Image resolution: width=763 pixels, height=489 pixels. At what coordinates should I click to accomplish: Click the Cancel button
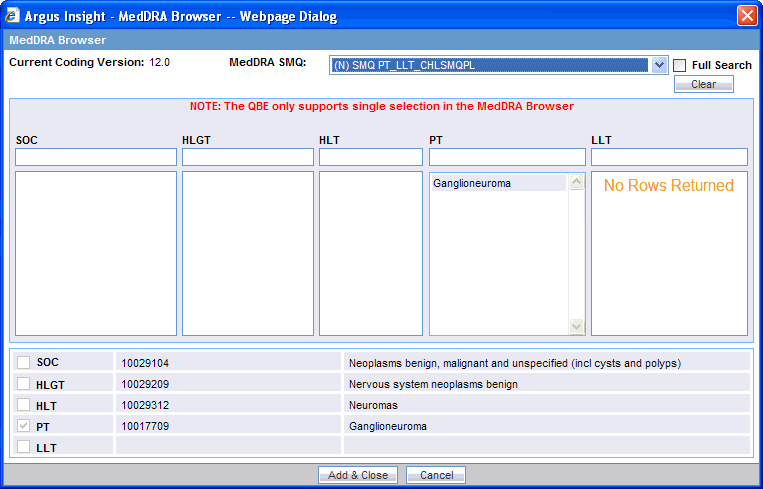click(436, 475)
